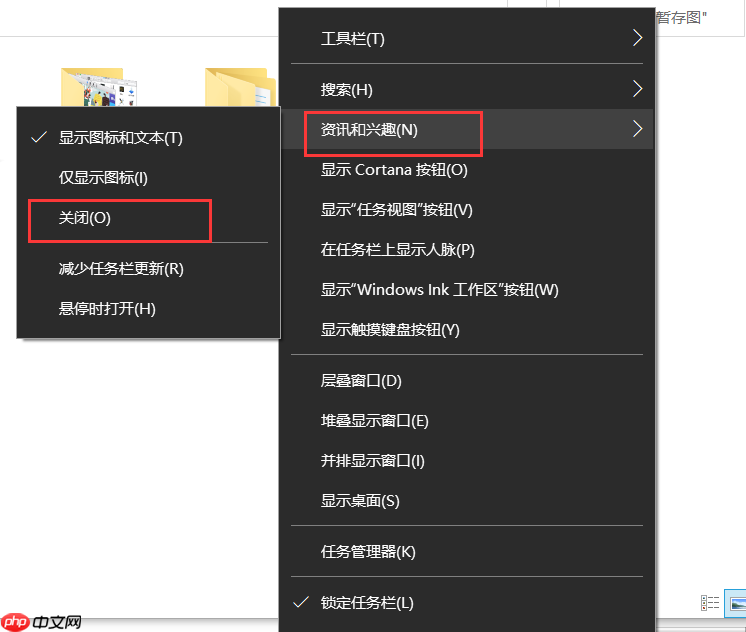Select 资讯和兴趣(N) menu entry
This screenshot has height=632, width=746.
point(467,129)
